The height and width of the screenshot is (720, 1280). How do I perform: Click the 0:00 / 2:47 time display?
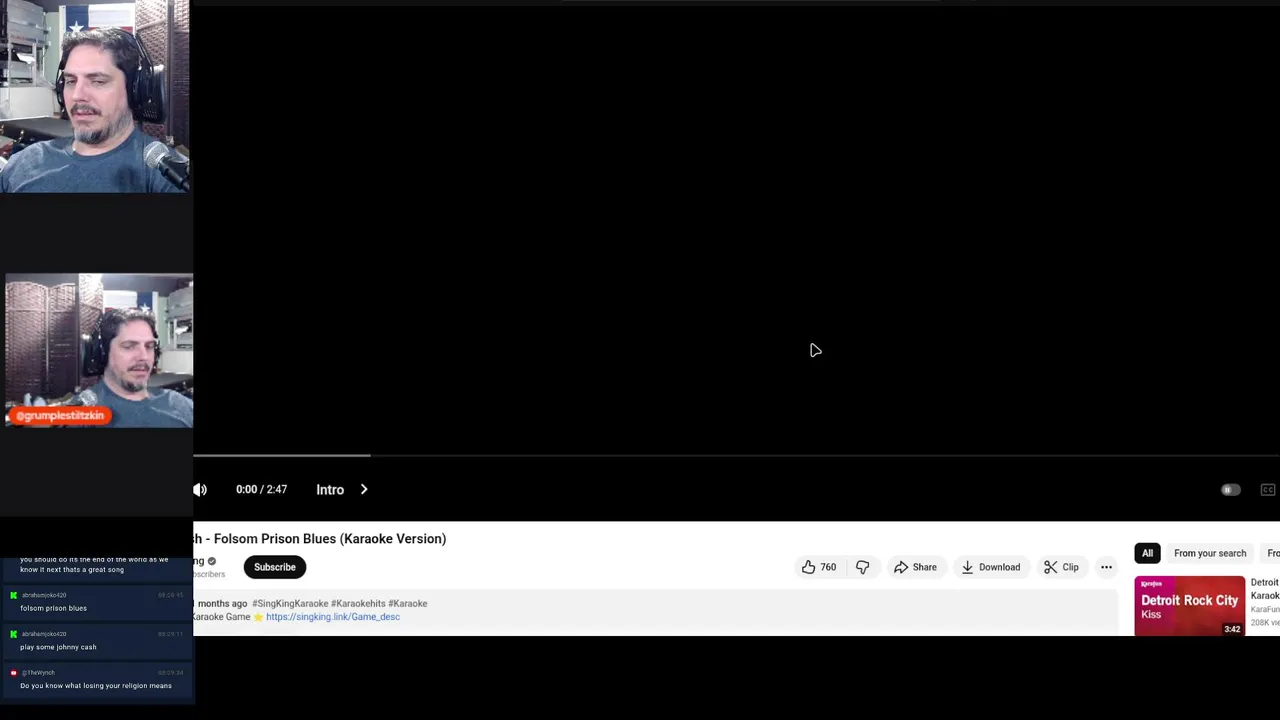[x=261, y=489]
